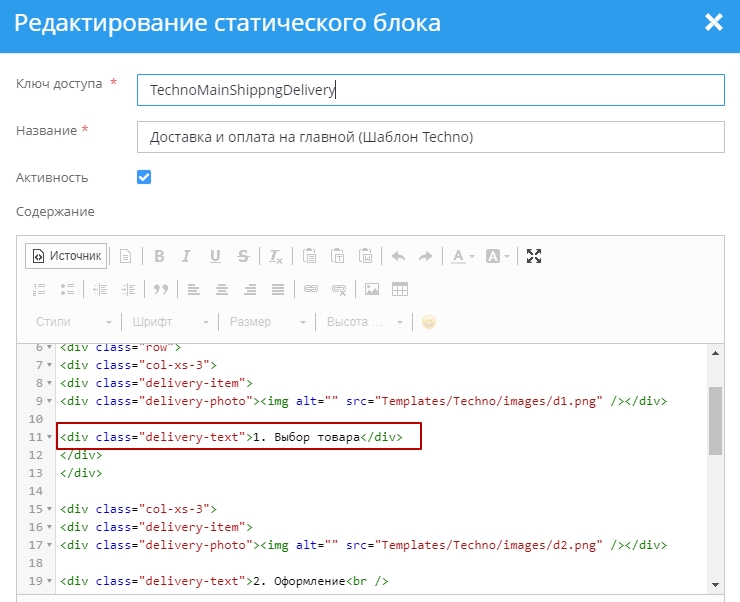Screen dimensions: 740x602
Task: Click the Ключ доступа input field
Action: pos(430,90)
